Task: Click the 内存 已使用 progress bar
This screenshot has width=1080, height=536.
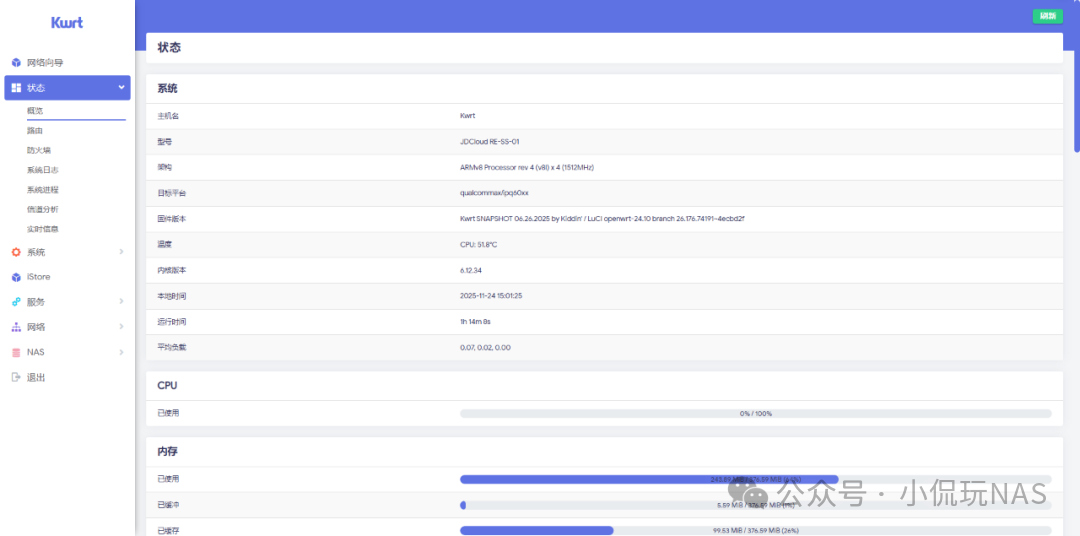Action: (756, 480)
